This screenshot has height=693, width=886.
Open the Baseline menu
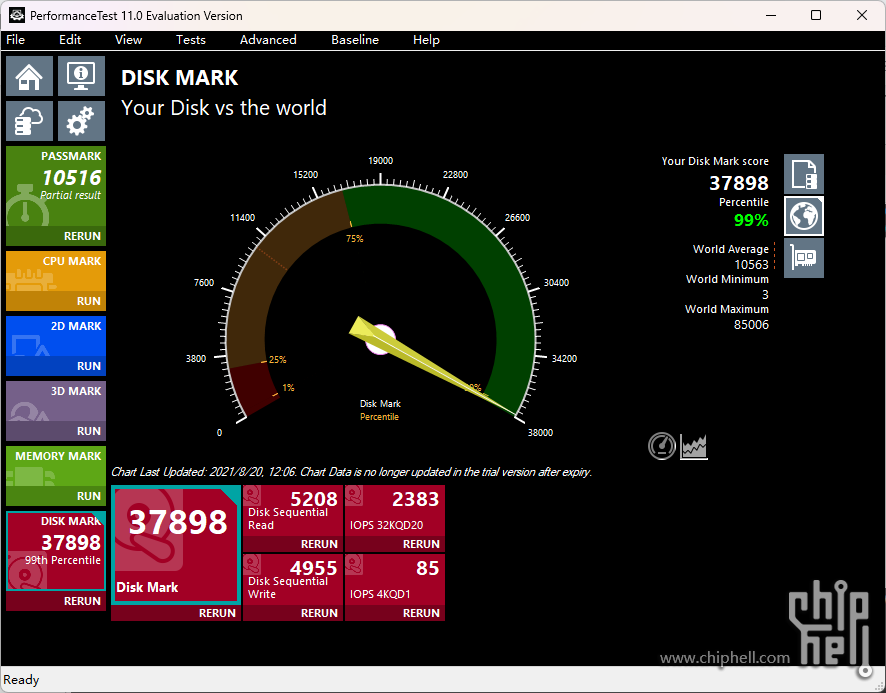coord(355,40)
